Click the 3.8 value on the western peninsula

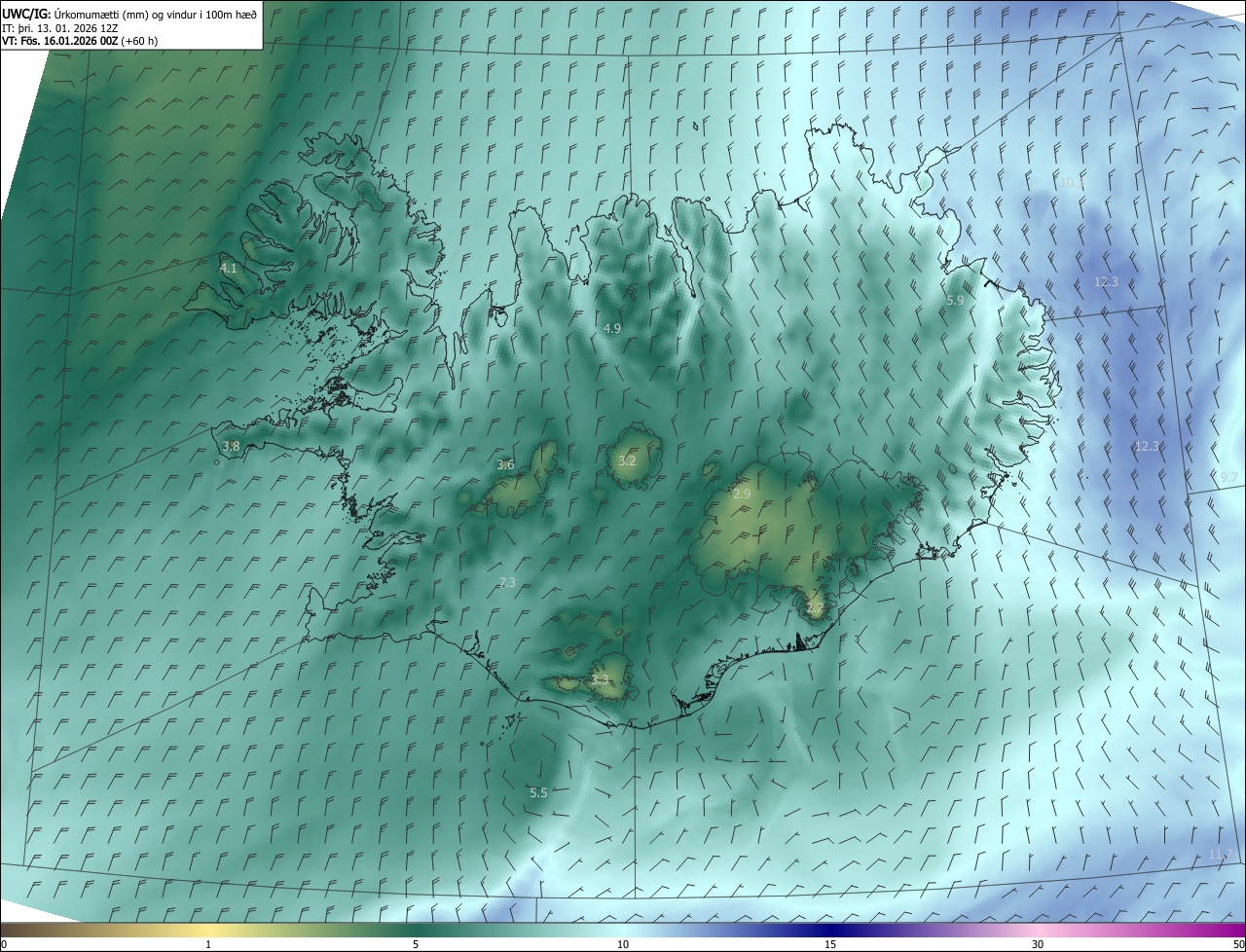coord(231,446)
